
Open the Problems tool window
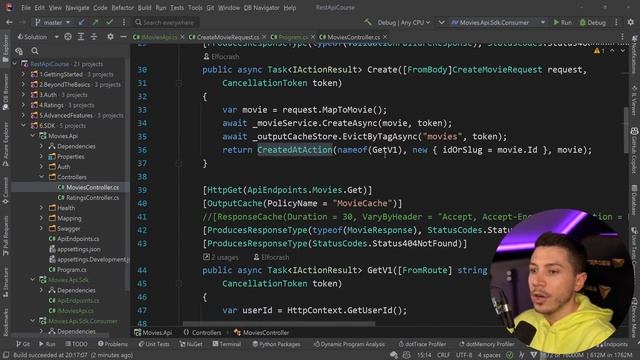pyautogui.click(x=113, y=344)
